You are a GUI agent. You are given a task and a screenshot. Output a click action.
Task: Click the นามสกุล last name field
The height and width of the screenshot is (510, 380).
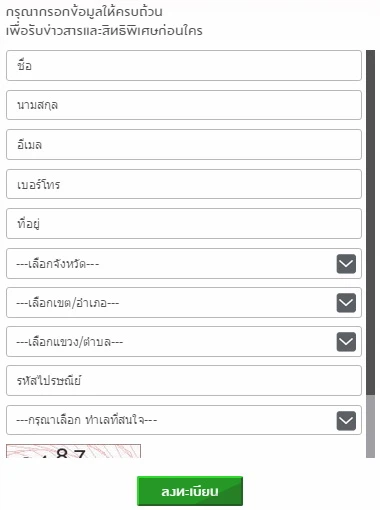(184, 105)
